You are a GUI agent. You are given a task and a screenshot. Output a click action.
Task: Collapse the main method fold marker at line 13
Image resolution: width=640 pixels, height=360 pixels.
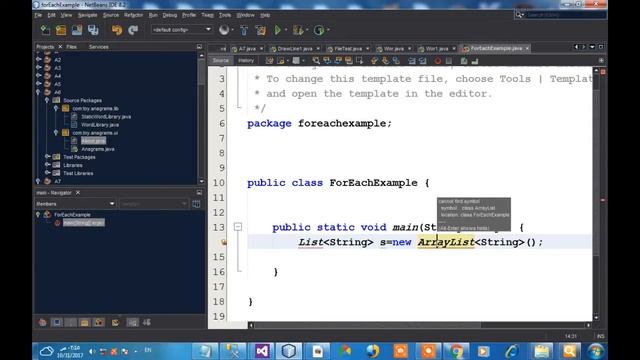[238, 227]
